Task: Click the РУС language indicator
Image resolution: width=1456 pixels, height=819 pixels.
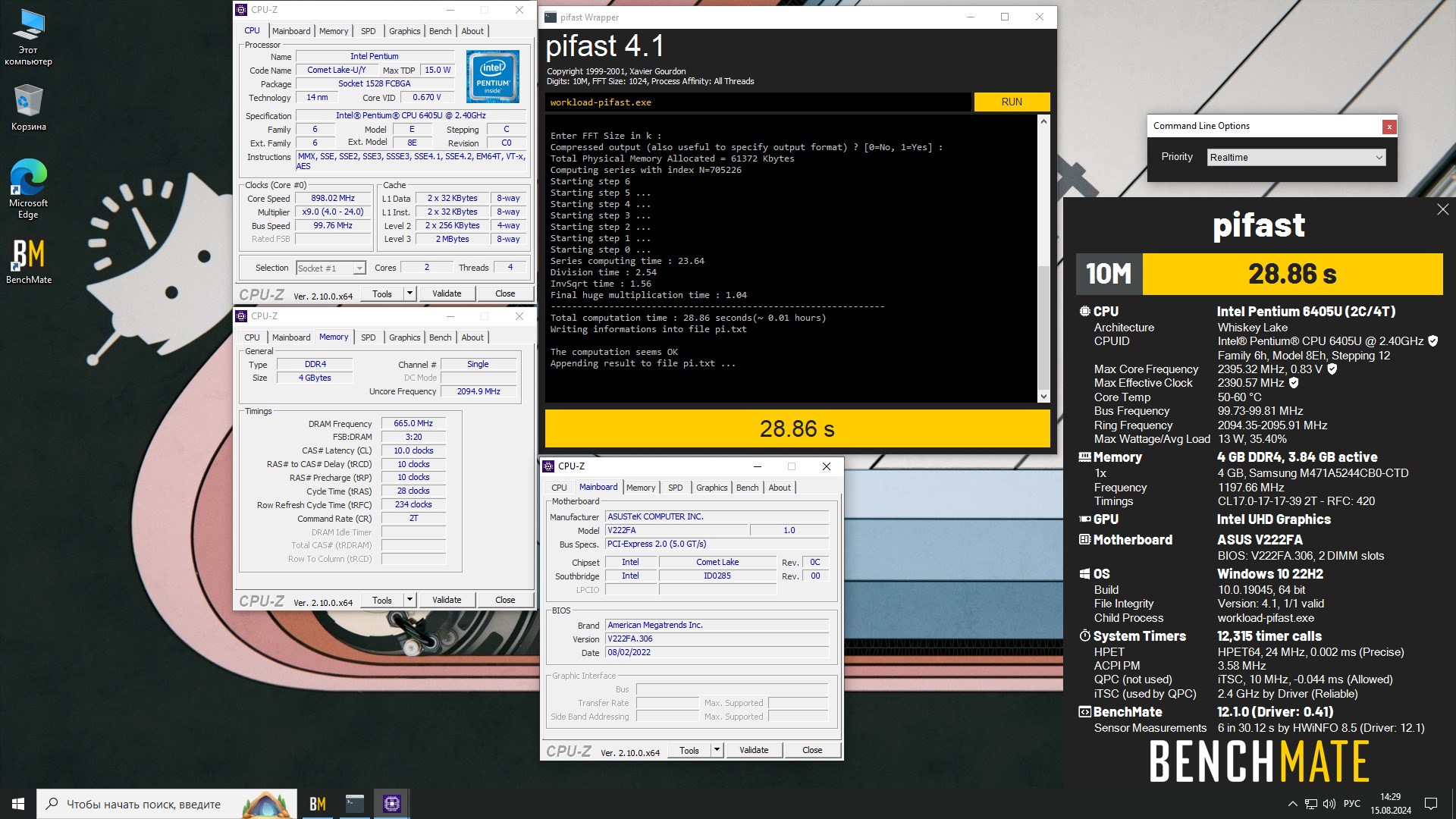Action: pos(1351,804)
